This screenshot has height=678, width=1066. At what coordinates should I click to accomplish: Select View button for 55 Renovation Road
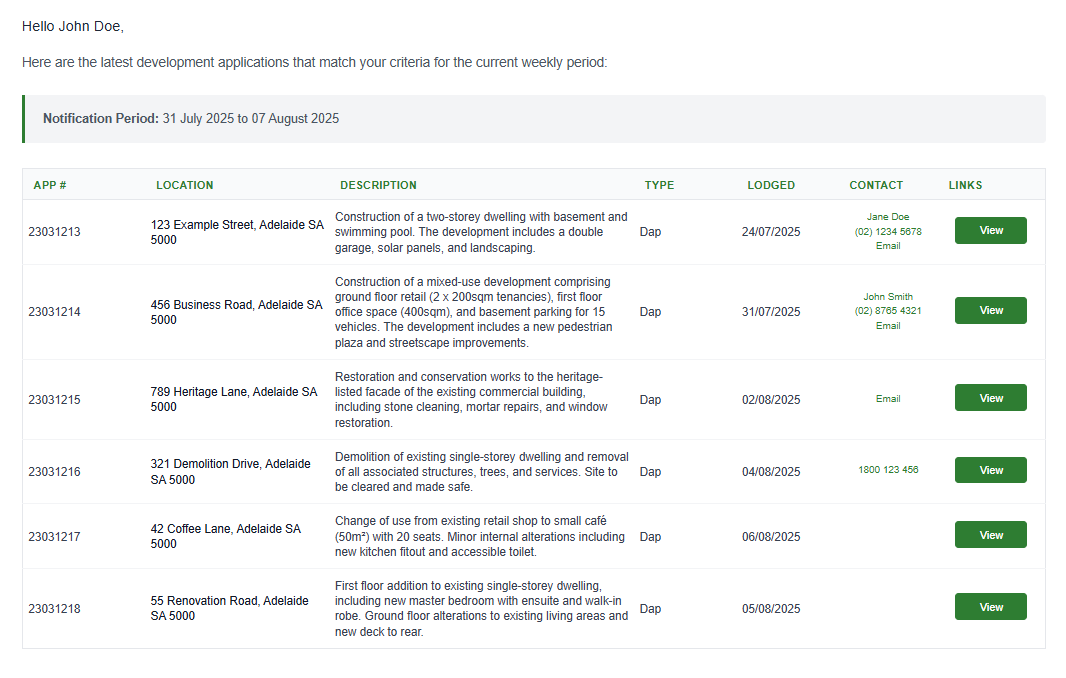click(x=990, y=608)
